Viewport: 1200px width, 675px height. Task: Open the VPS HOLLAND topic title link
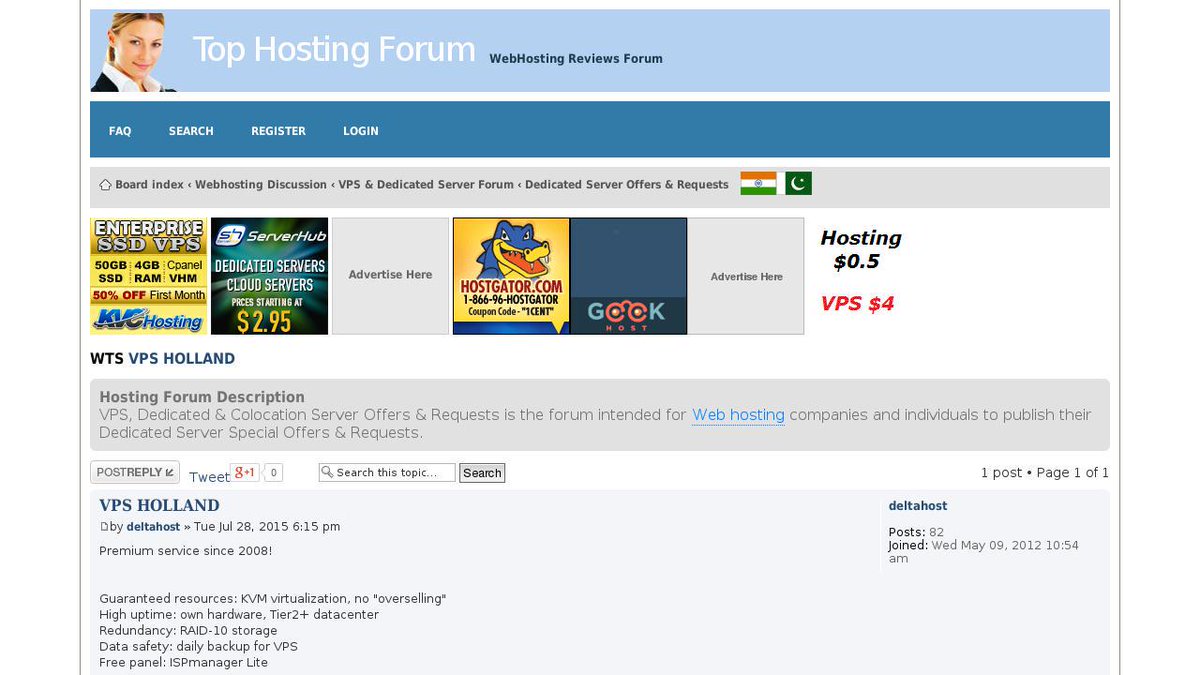click(x=158, y=505)
